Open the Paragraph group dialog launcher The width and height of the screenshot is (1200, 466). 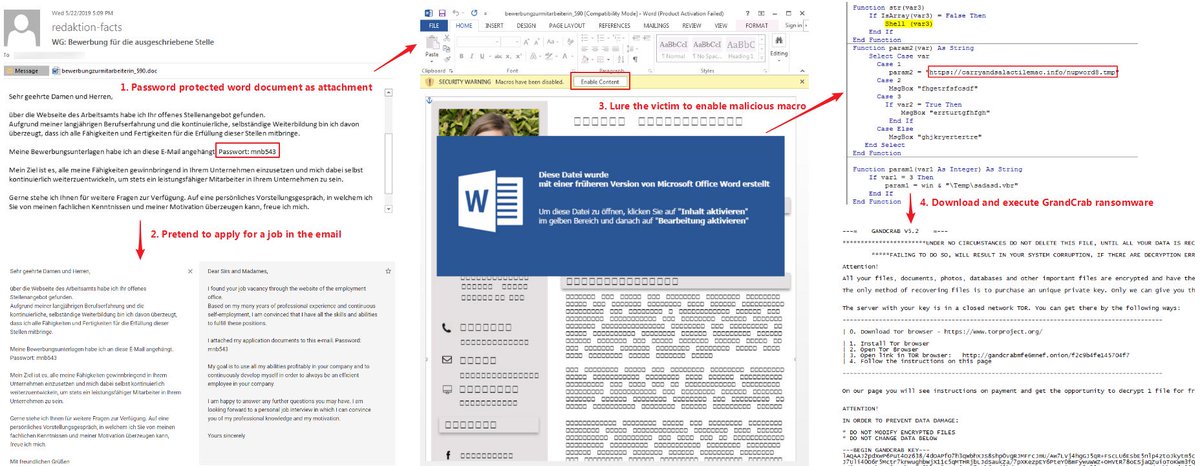pyautogui.click(x=650, y=70)
